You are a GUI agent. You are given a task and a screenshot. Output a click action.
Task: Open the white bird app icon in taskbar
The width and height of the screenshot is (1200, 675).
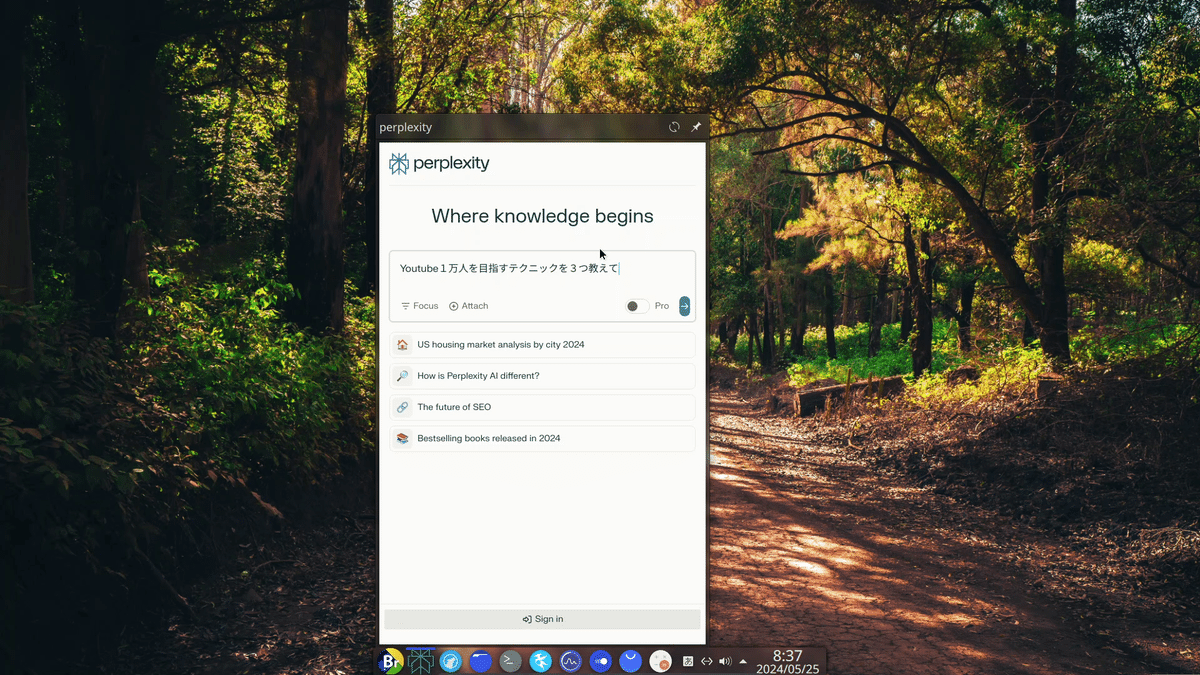coord(540,661)
